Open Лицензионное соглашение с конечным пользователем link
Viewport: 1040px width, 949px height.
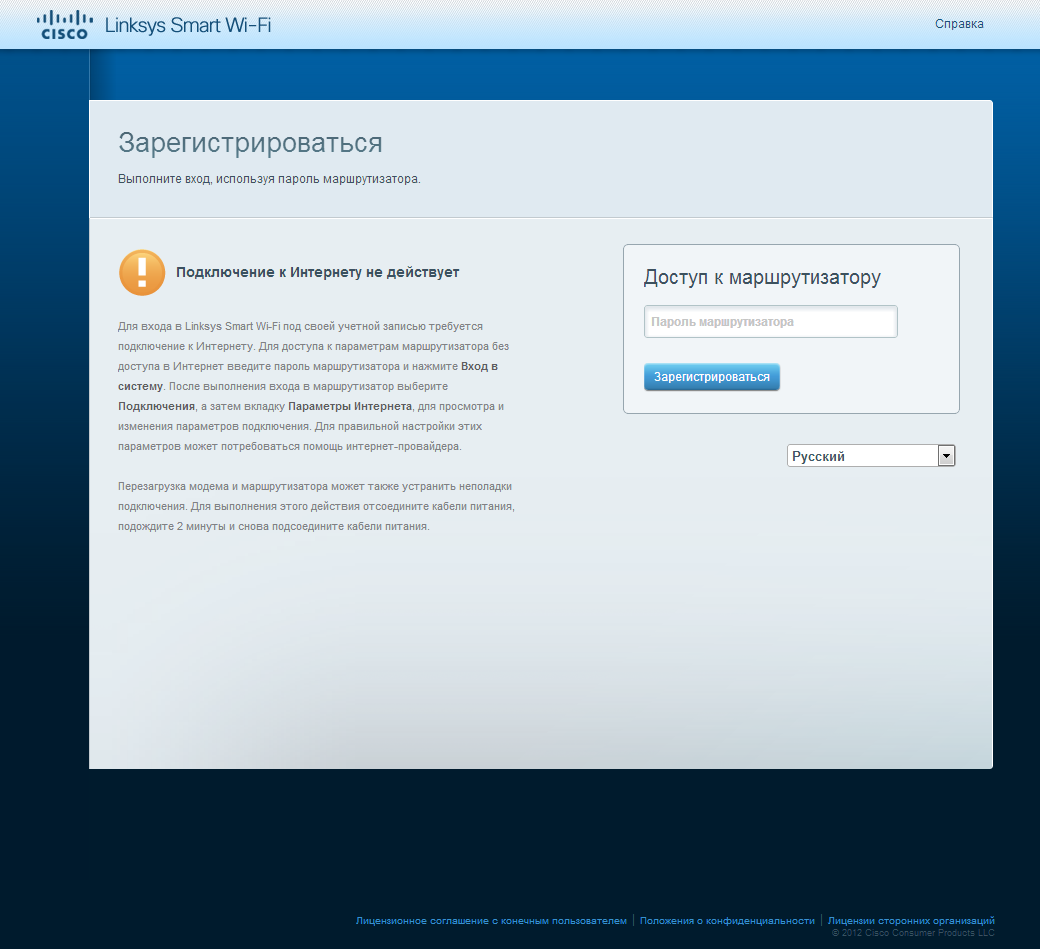(x=491, y=920)
